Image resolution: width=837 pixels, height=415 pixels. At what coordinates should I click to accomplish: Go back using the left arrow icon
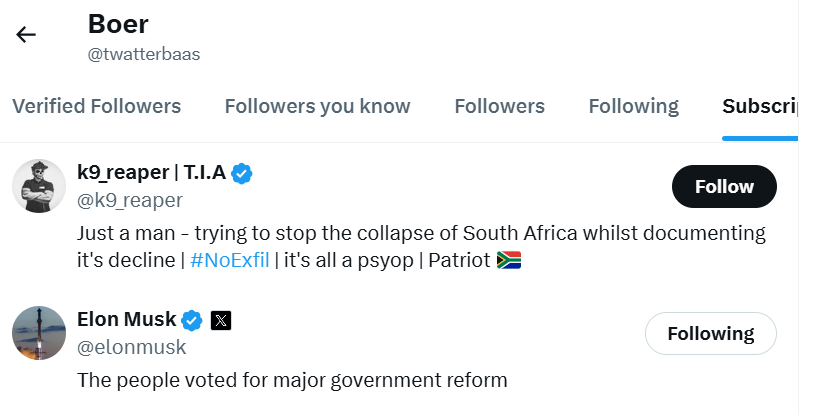click(26, 35)
